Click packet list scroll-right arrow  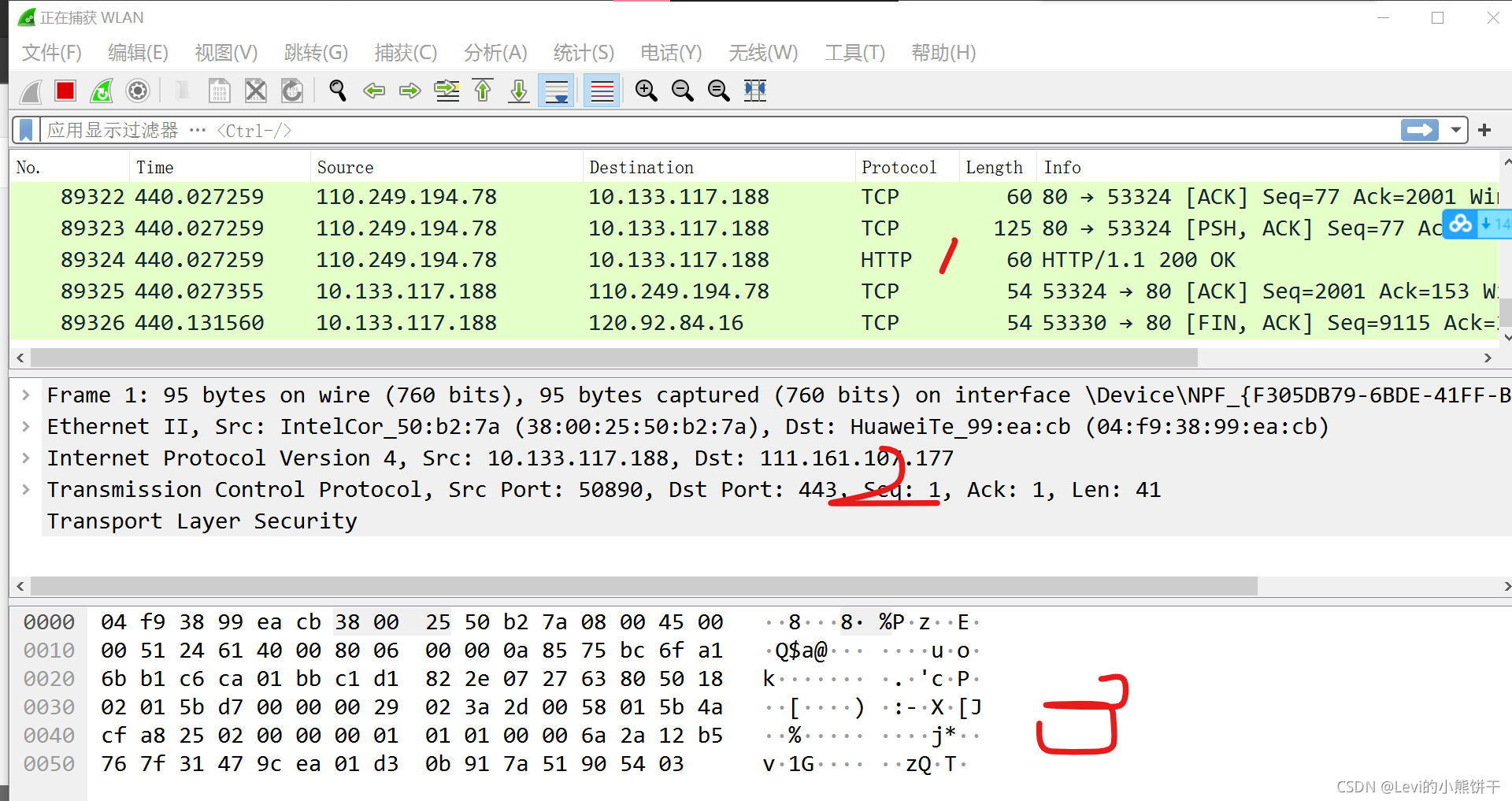1488,358
